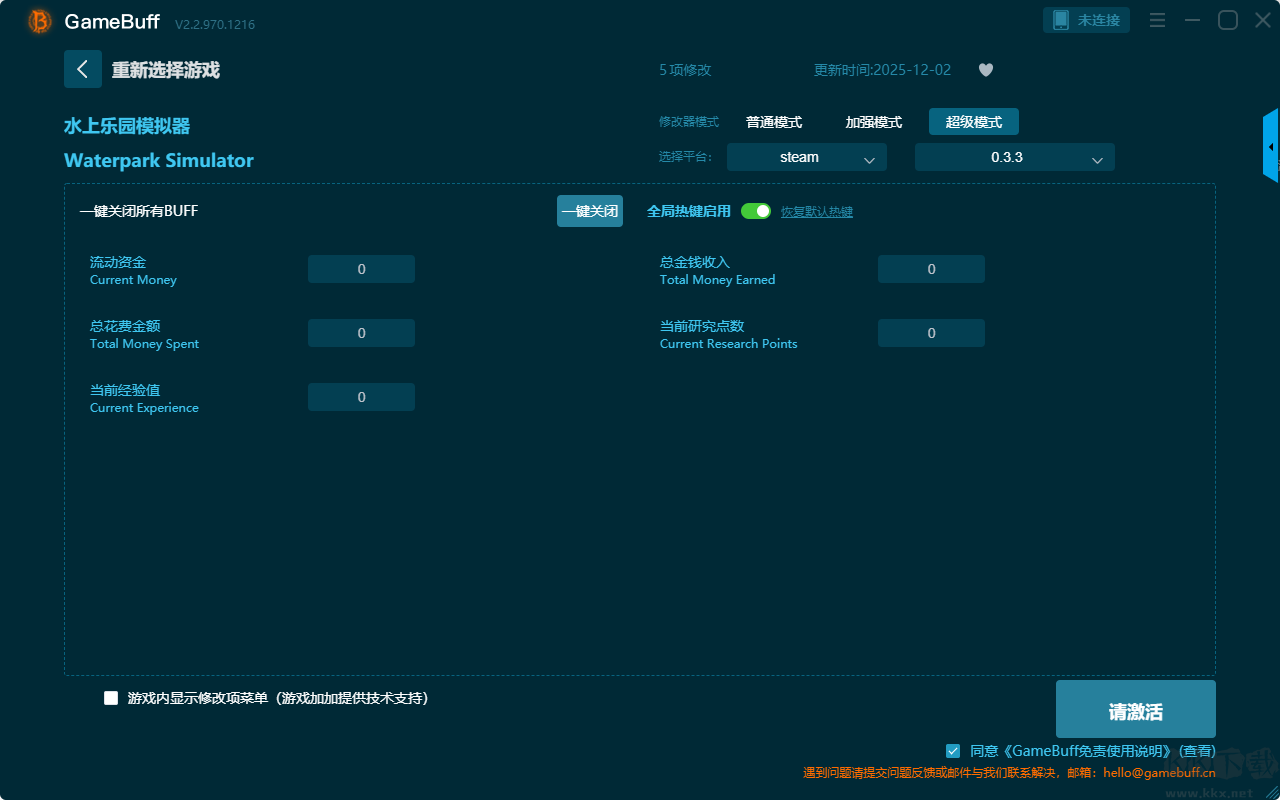
Task: Click the 请激活 activation button
Action: click(1135, 710)
